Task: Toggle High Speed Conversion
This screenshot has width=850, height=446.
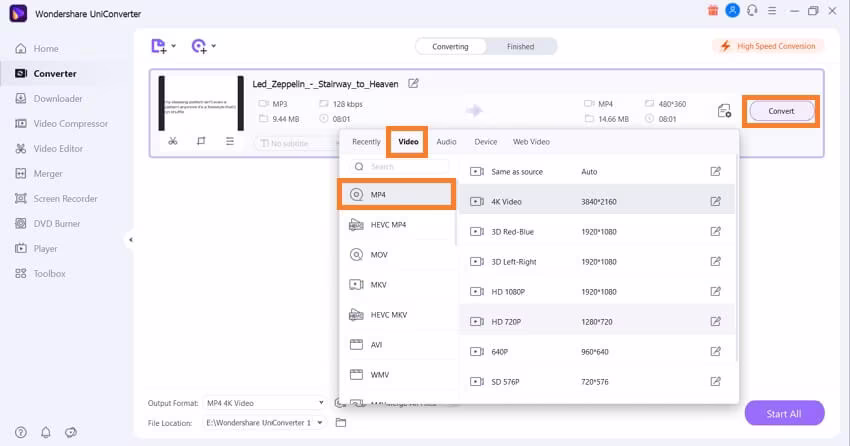Action: coord(768,46)
